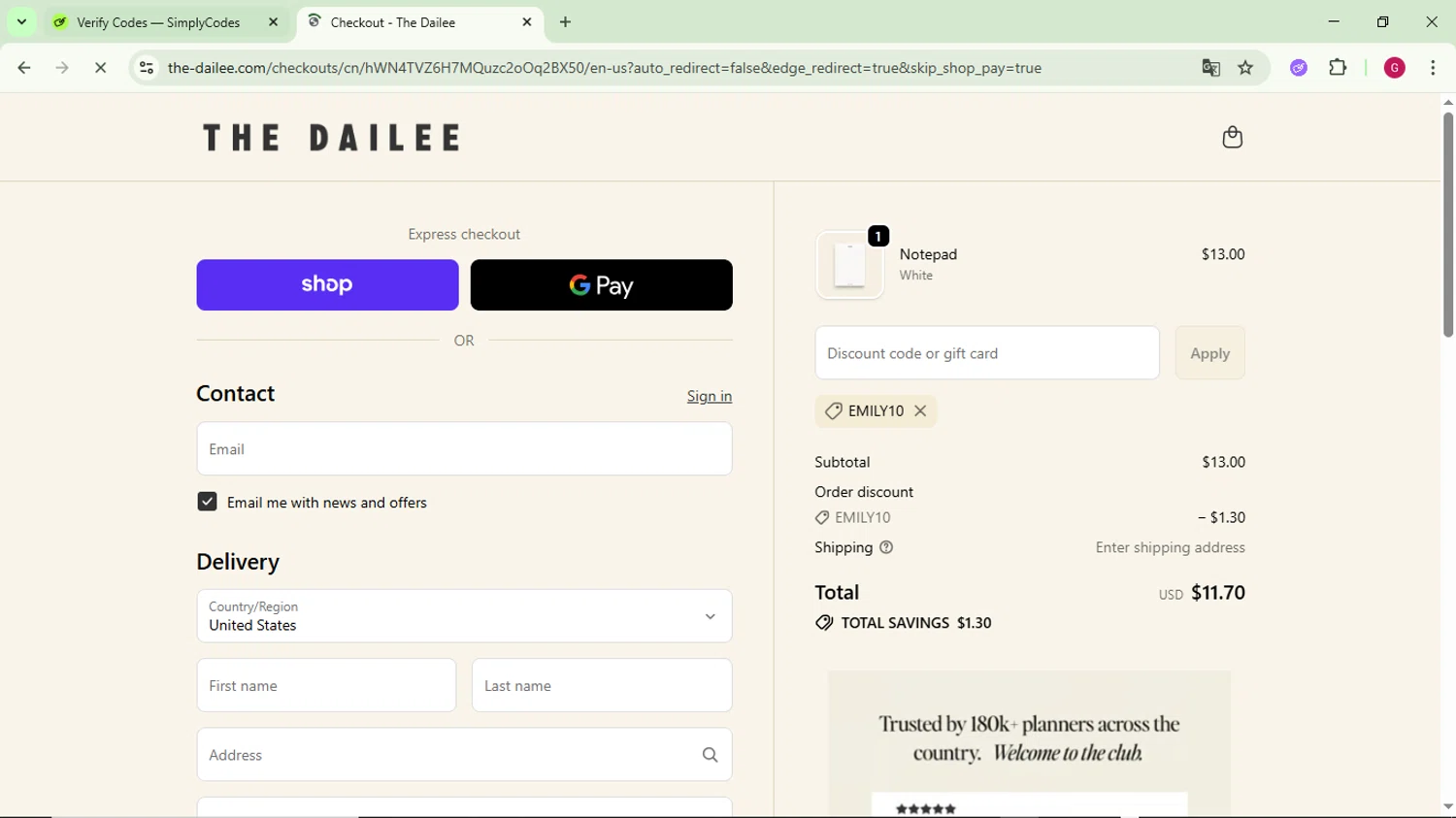The height and width of the screenshot is (818, 1456).
Task: Stop loading the page
Action: tap(100, 68)
